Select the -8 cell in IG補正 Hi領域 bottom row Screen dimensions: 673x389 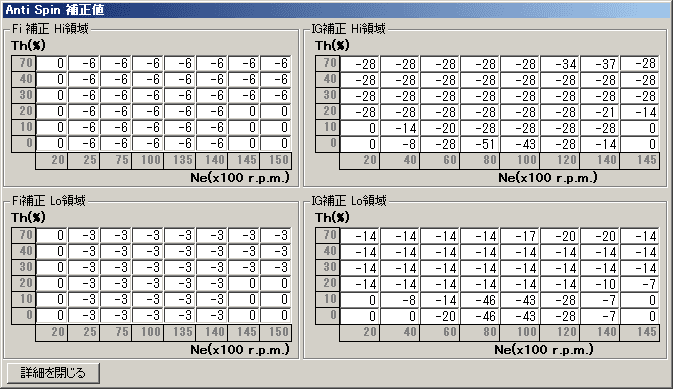tap(400, 143)
